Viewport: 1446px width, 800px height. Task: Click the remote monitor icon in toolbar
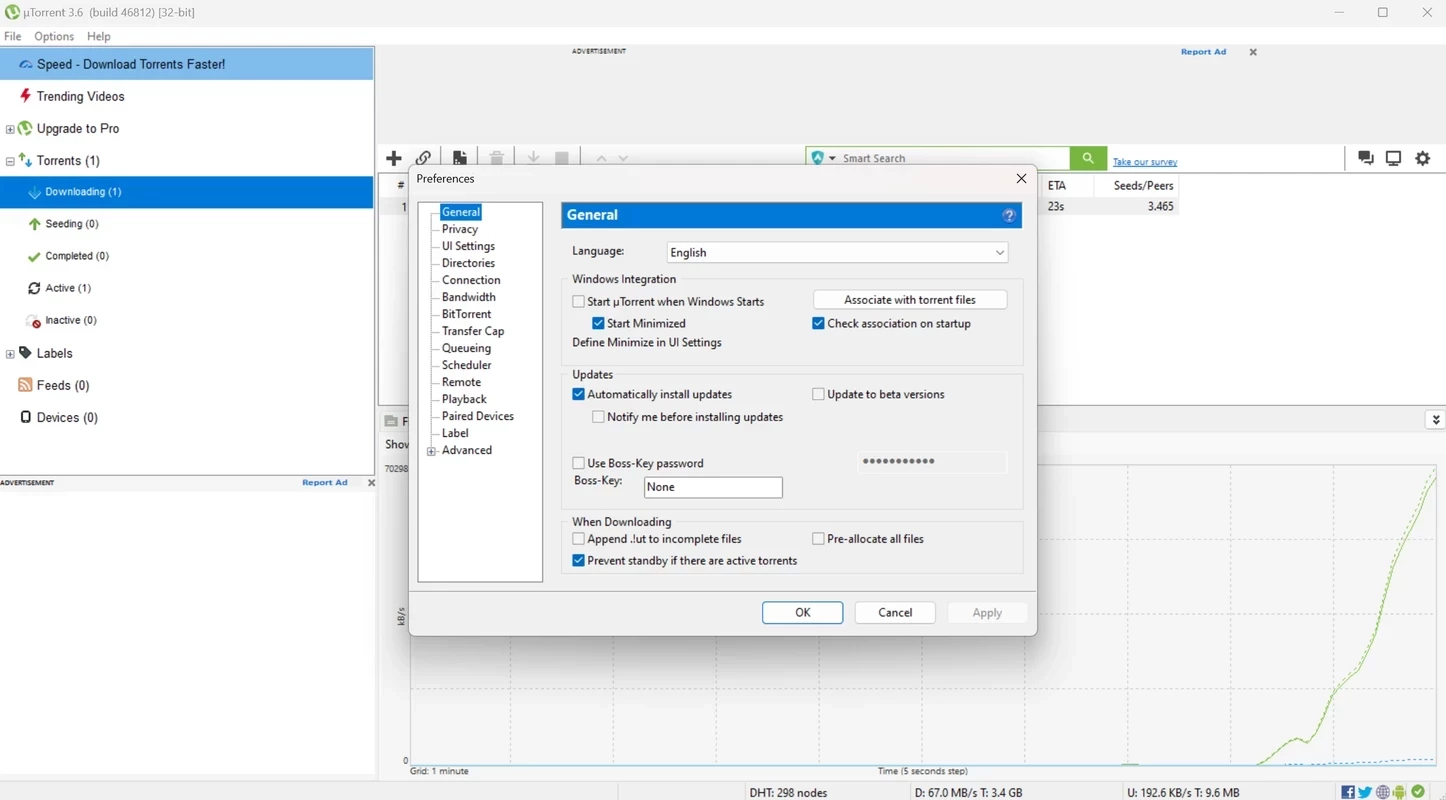[1393, 158]
